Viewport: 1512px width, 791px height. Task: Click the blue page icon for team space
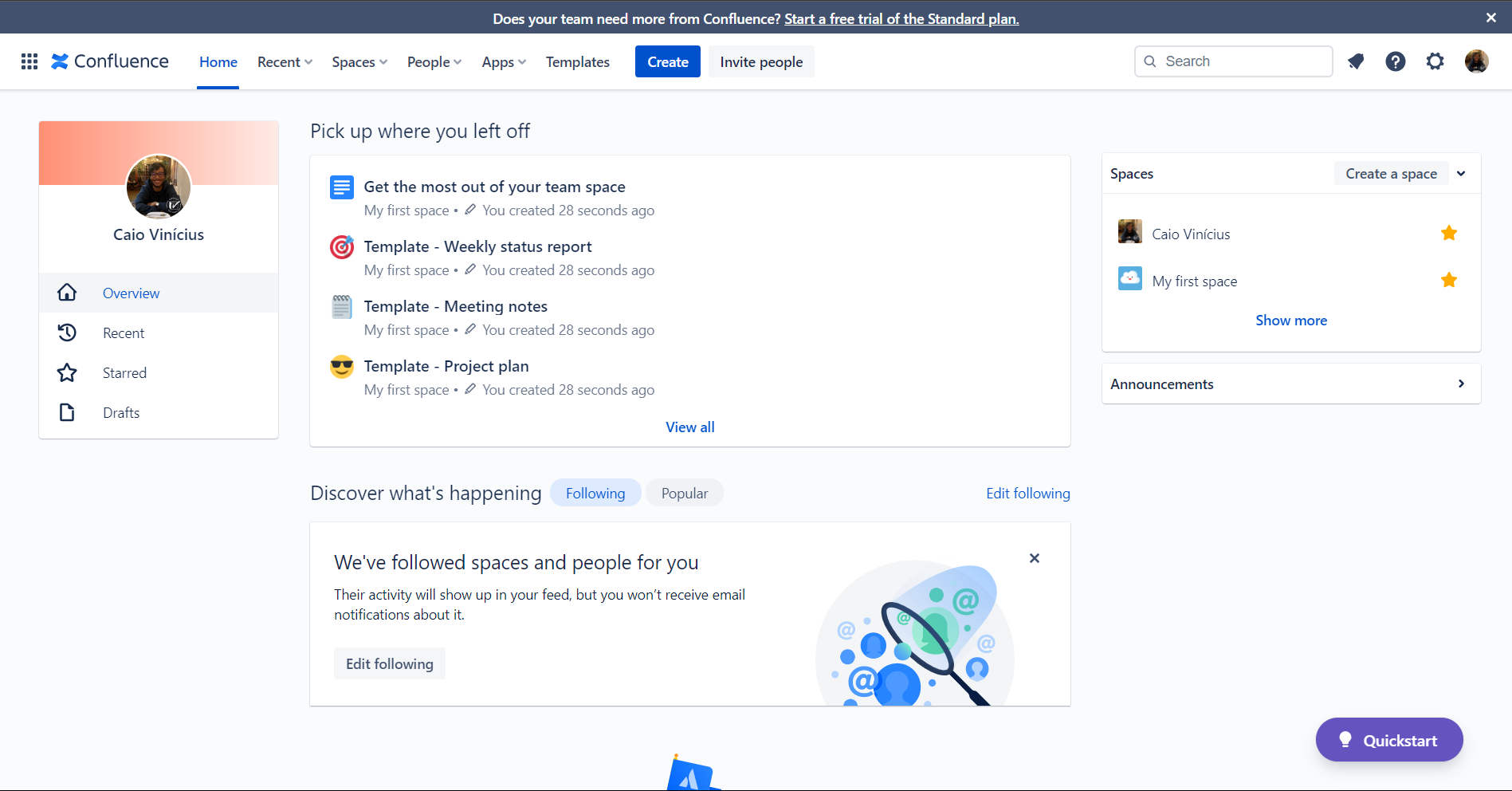tap(342, 187)
